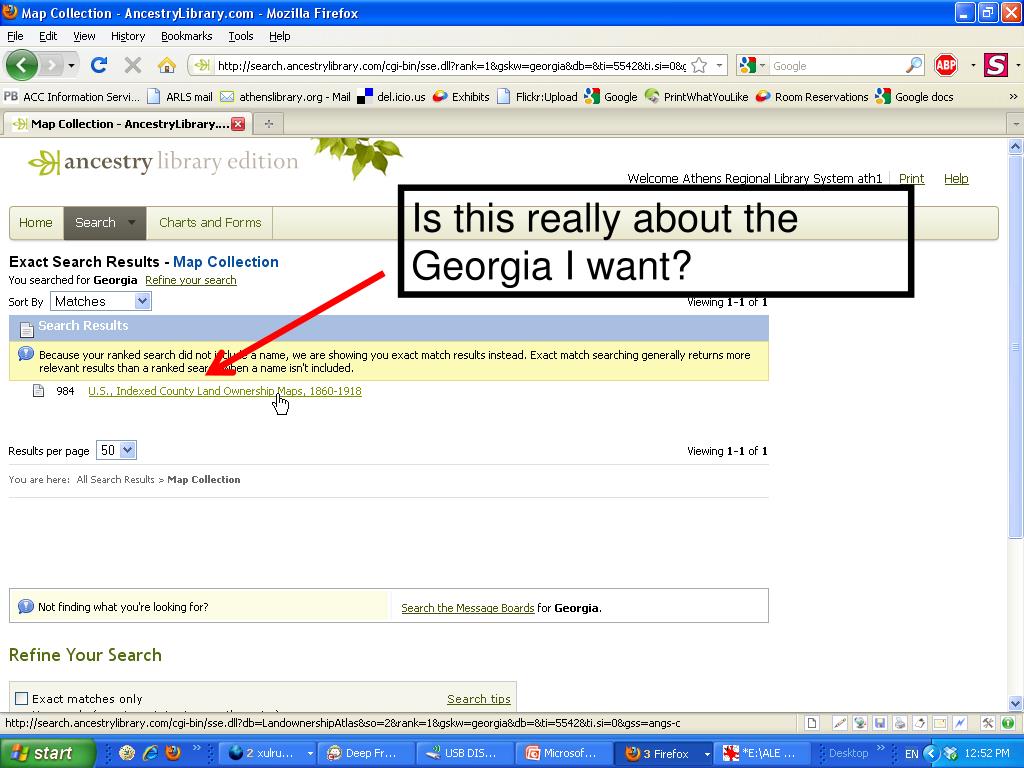Switch to the Home tab on Ancestry
1024x768 pixels.
coord(36,223)
